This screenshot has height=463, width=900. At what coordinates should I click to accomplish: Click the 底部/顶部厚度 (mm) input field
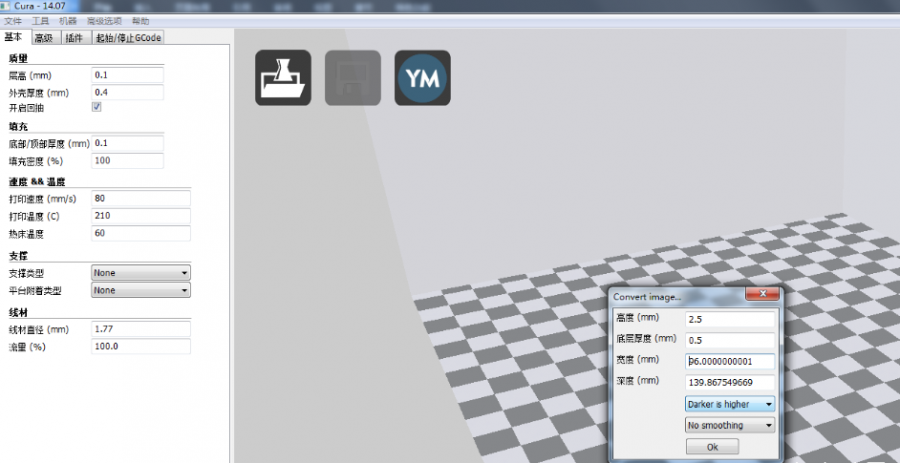pyautogui.click(x=127, y=143)
